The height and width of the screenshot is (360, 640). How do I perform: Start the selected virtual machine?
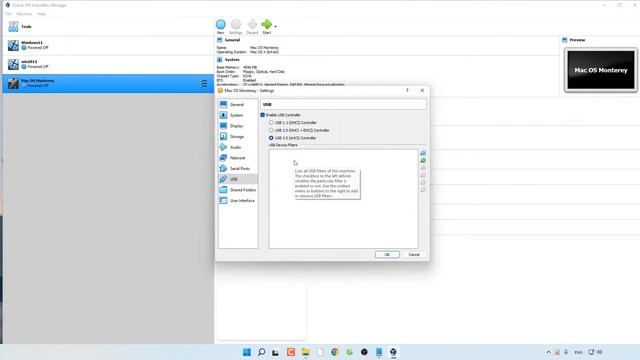[267, 27]
